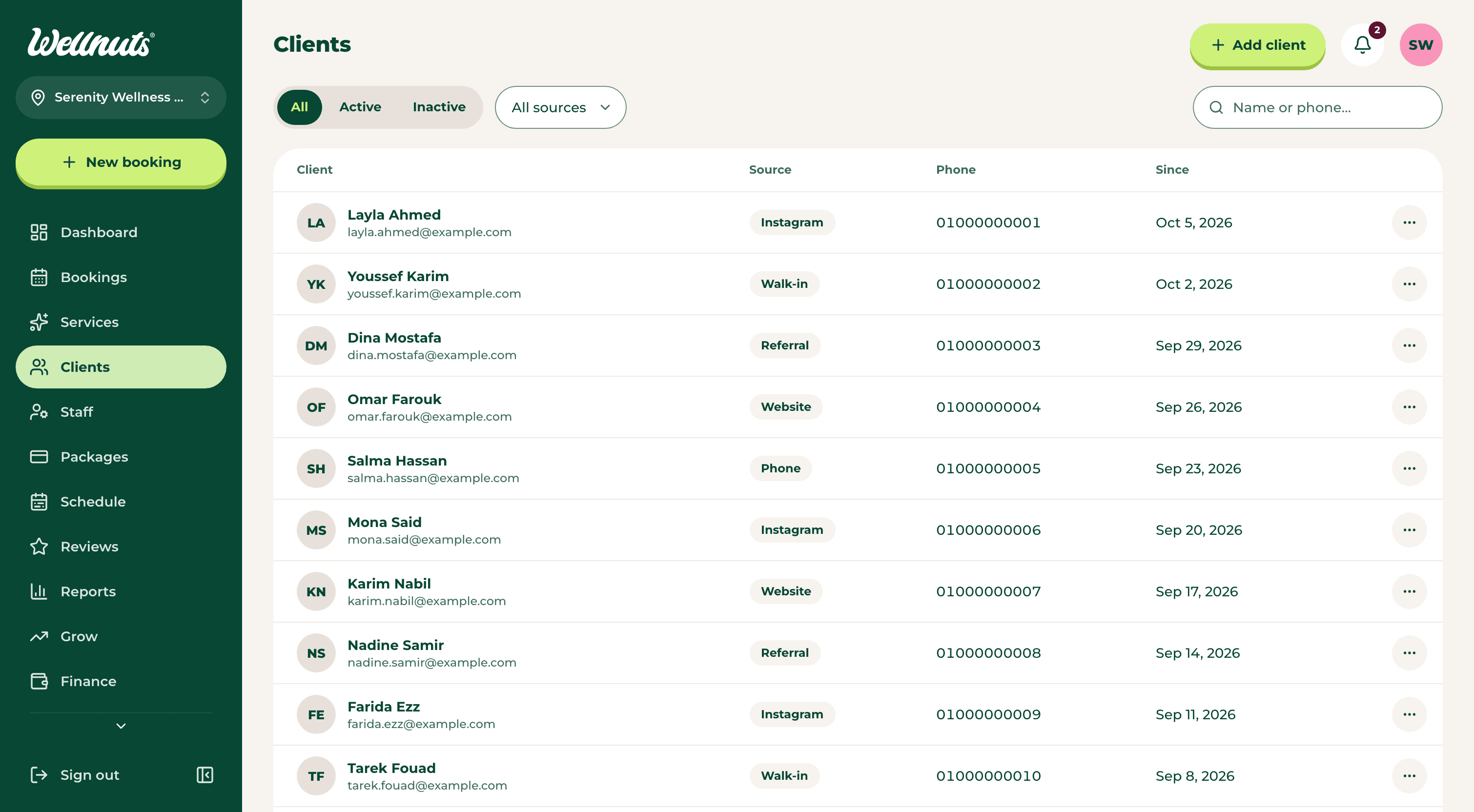1474x812 pixels.
Task: Open the notifications bell
Action: (x=1362, y=44)
